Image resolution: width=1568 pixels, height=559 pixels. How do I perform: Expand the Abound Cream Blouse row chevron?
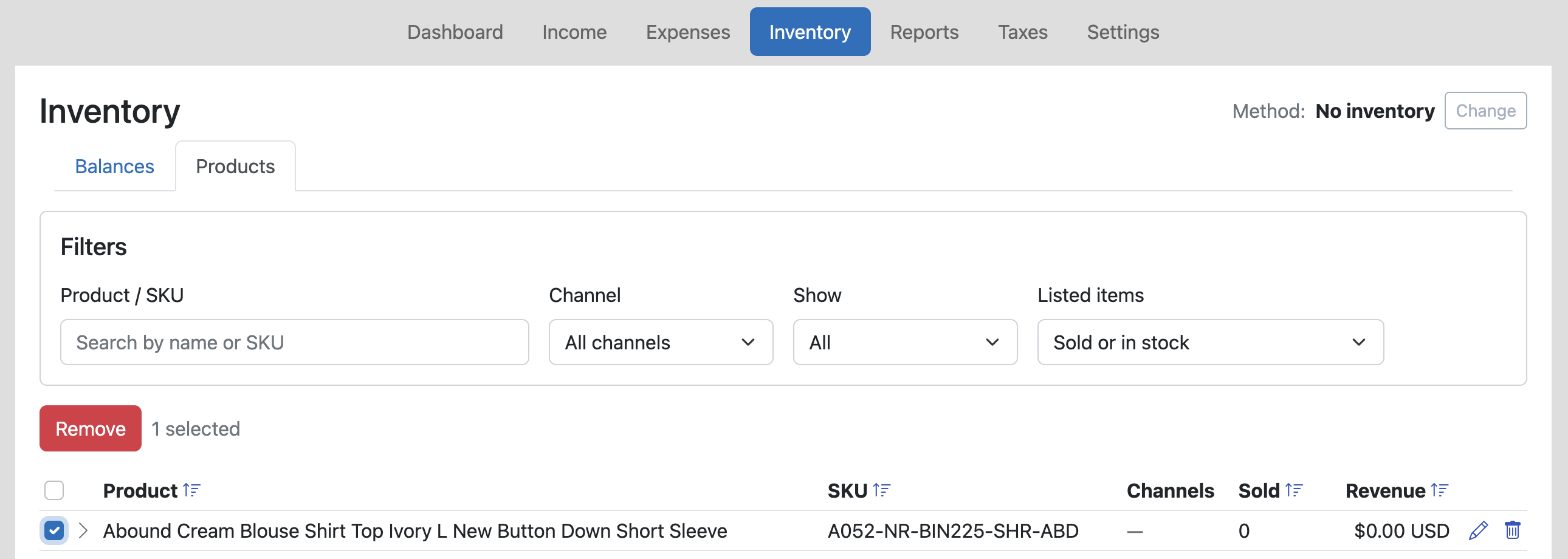(83, 530)
